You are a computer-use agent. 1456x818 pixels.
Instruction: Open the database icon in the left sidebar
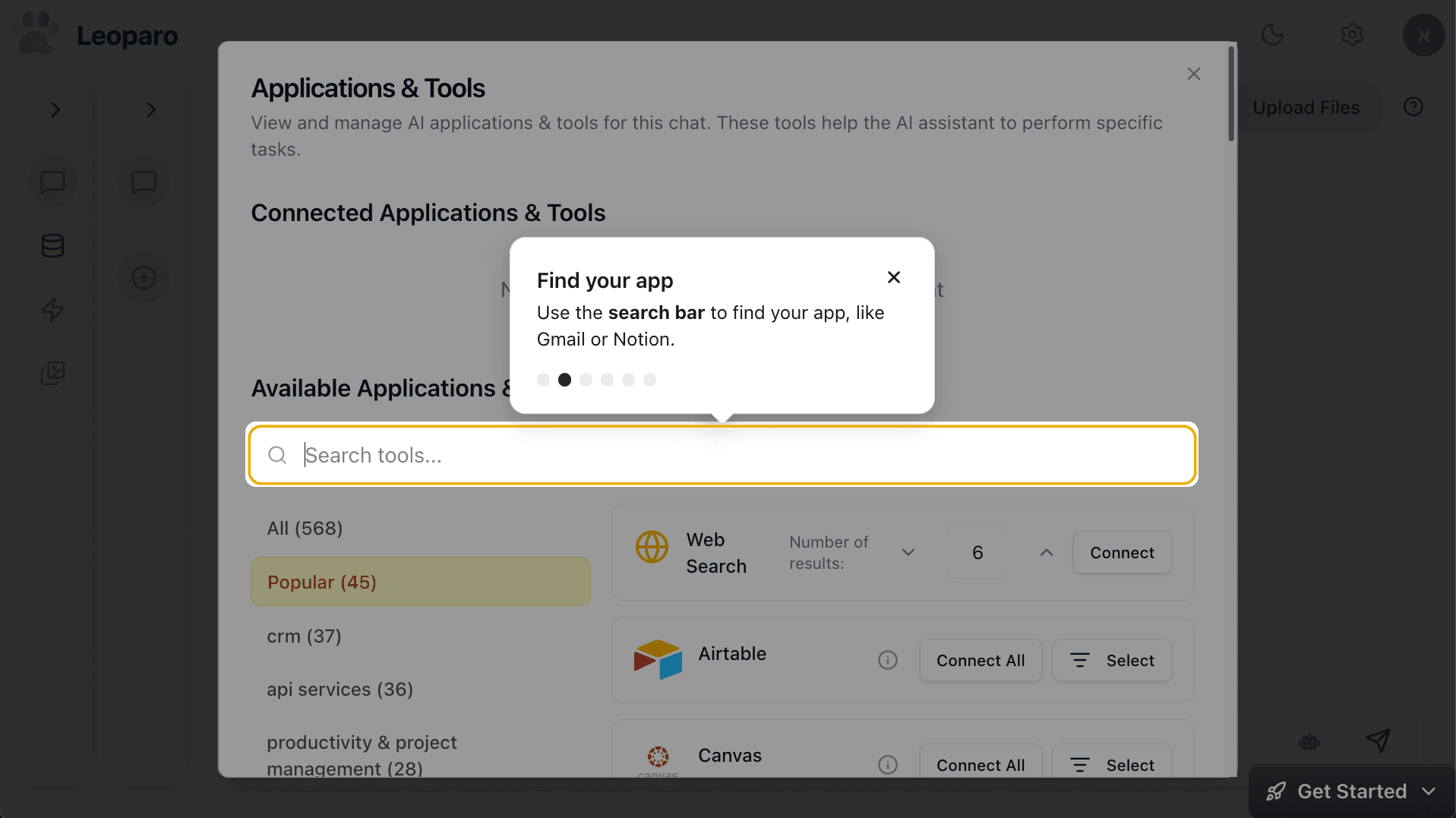coord(52,245)
